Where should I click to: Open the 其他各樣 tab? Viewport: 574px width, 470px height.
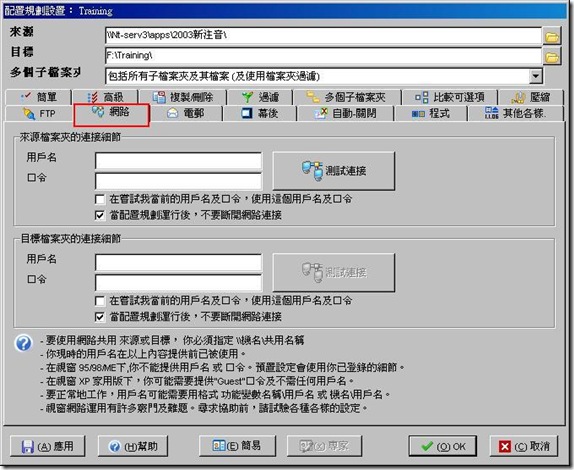tap(515, 113)
